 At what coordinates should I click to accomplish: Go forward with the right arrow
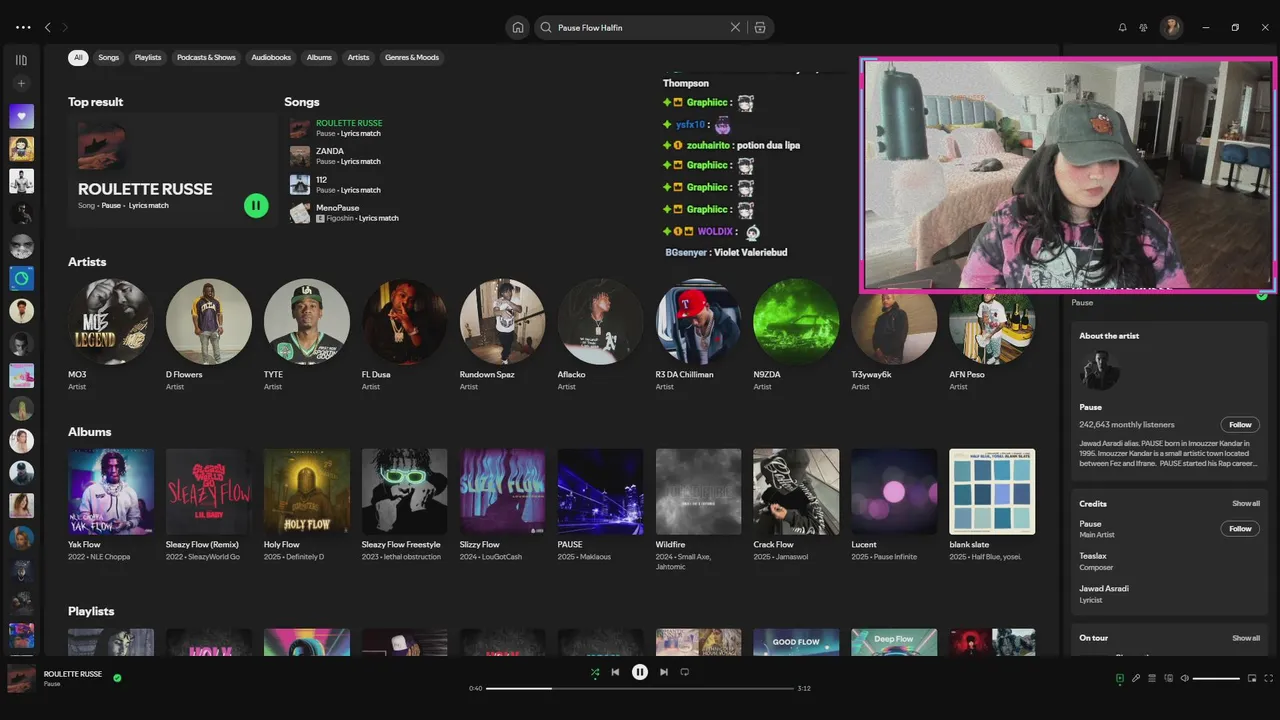66,28
